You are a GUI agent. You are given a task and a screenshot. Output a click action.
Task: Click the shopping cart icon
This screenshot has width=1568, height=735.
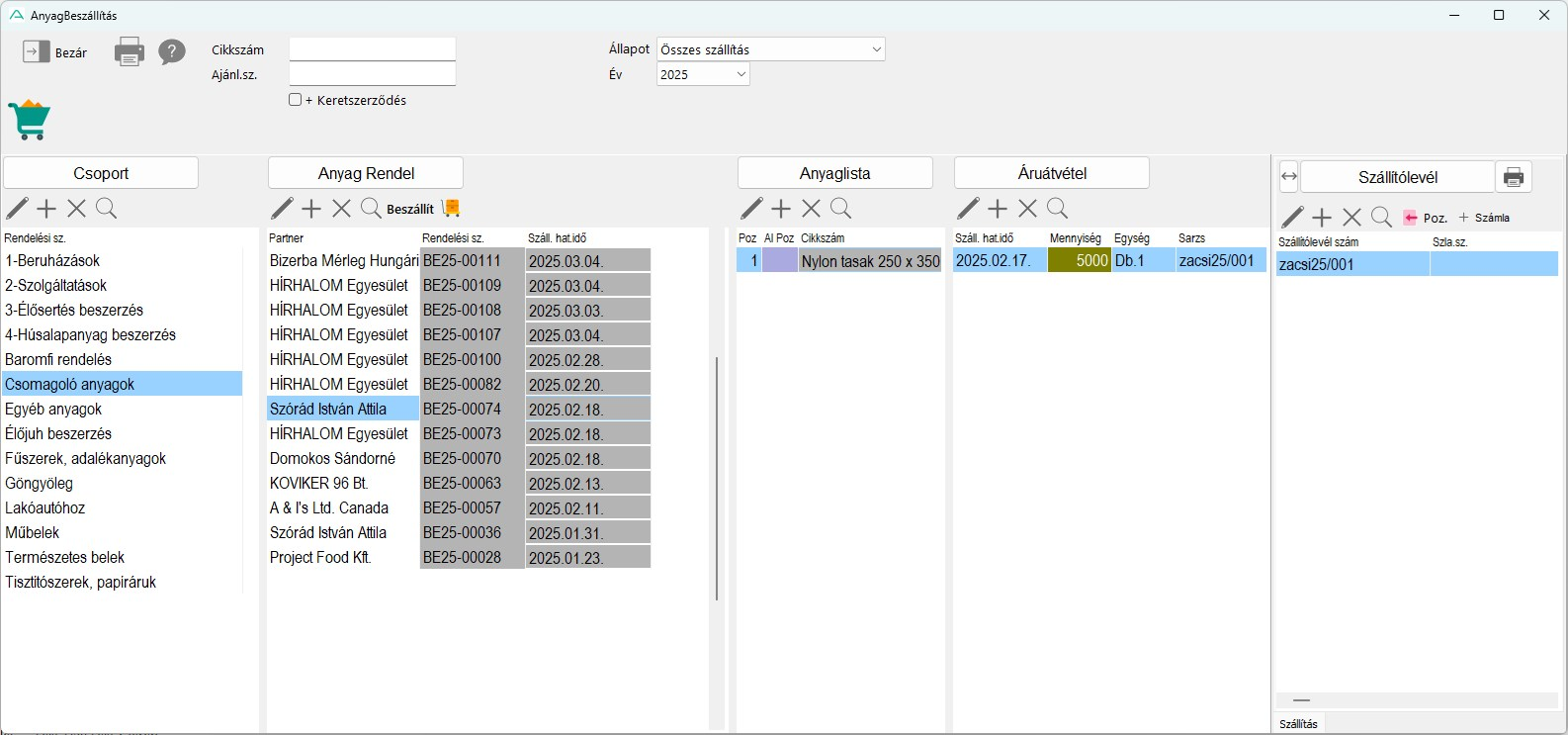click(x=30, y=120)
